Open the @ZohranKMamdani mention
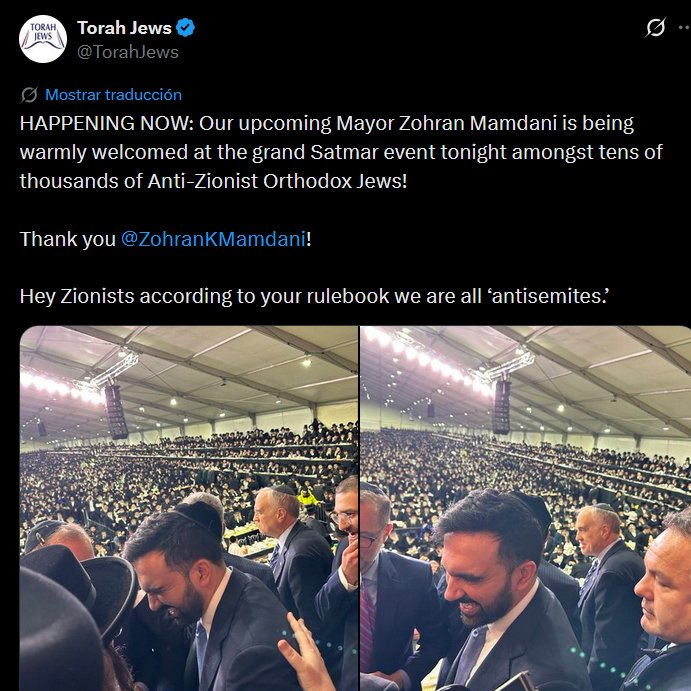The height and width of the screenshot is (691, 691). (212, 239)
